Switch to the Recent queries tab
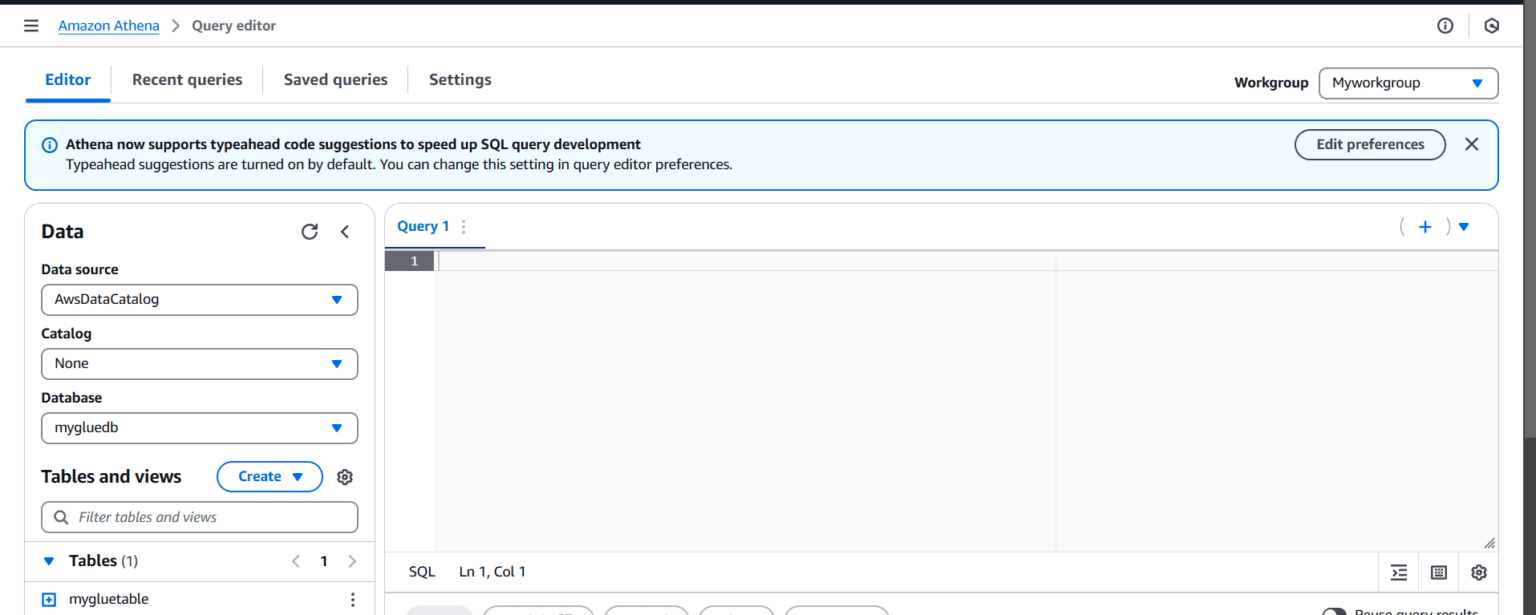1536x615 pixels. 187,79
